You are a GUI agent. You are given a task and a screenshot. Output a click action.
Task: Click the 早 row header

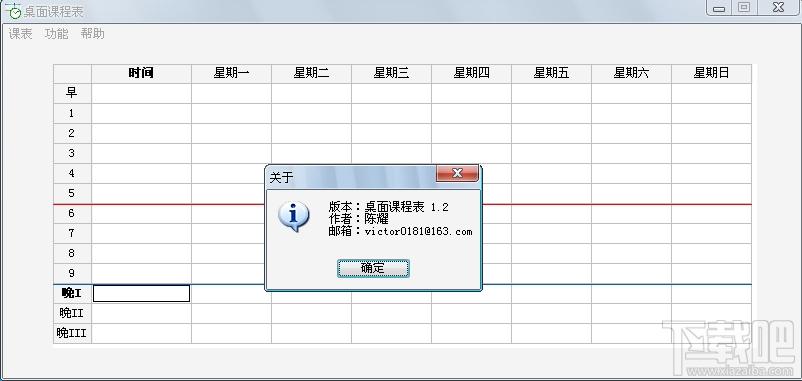click(72, 94)
